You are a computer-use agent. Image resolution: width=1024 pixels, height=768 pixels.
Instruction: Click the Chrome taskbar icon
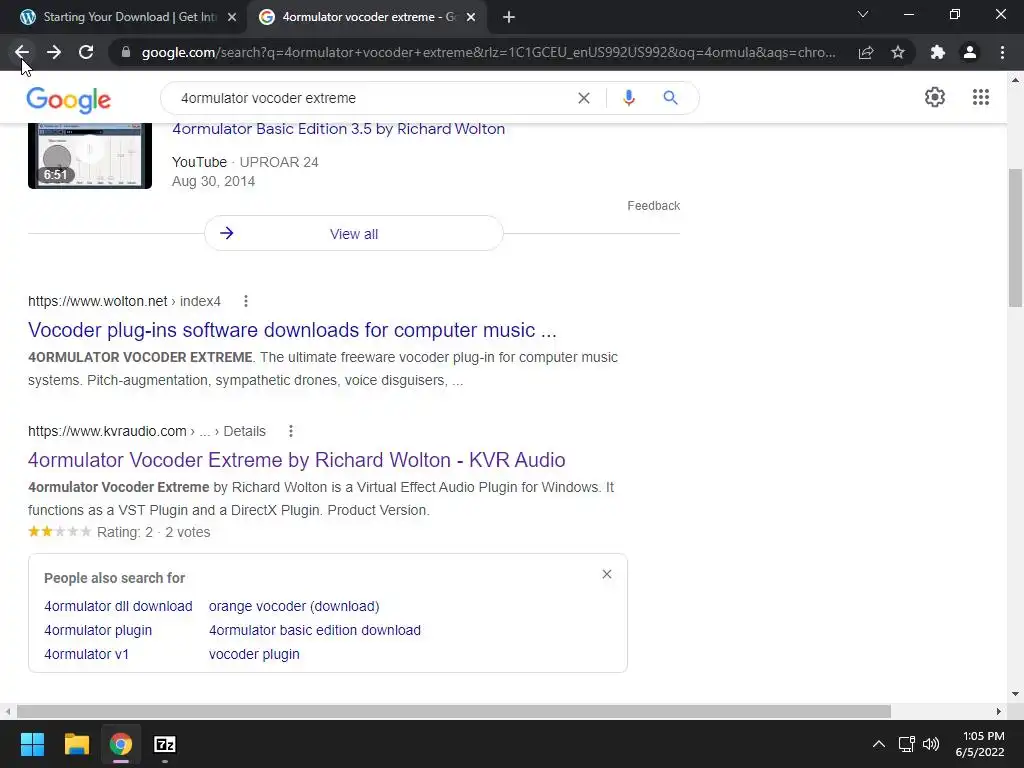click(120, 744)
